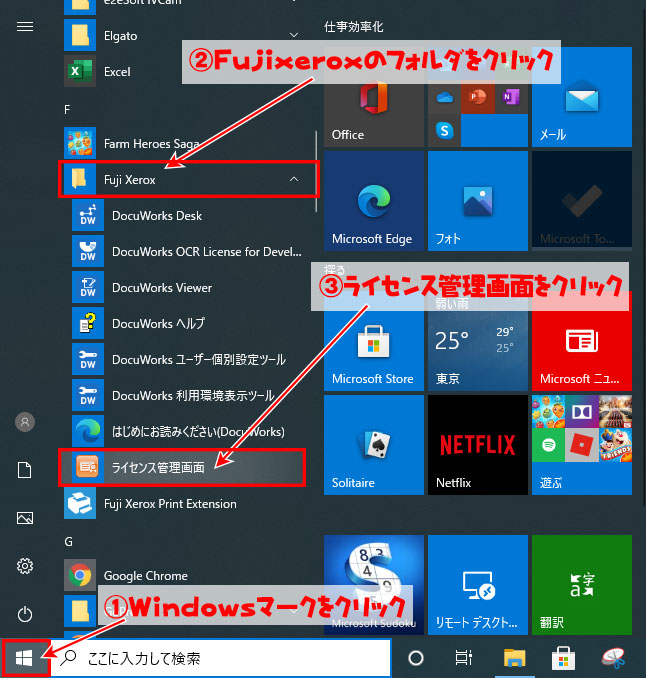Jump to letter G section header

(68, 541)
